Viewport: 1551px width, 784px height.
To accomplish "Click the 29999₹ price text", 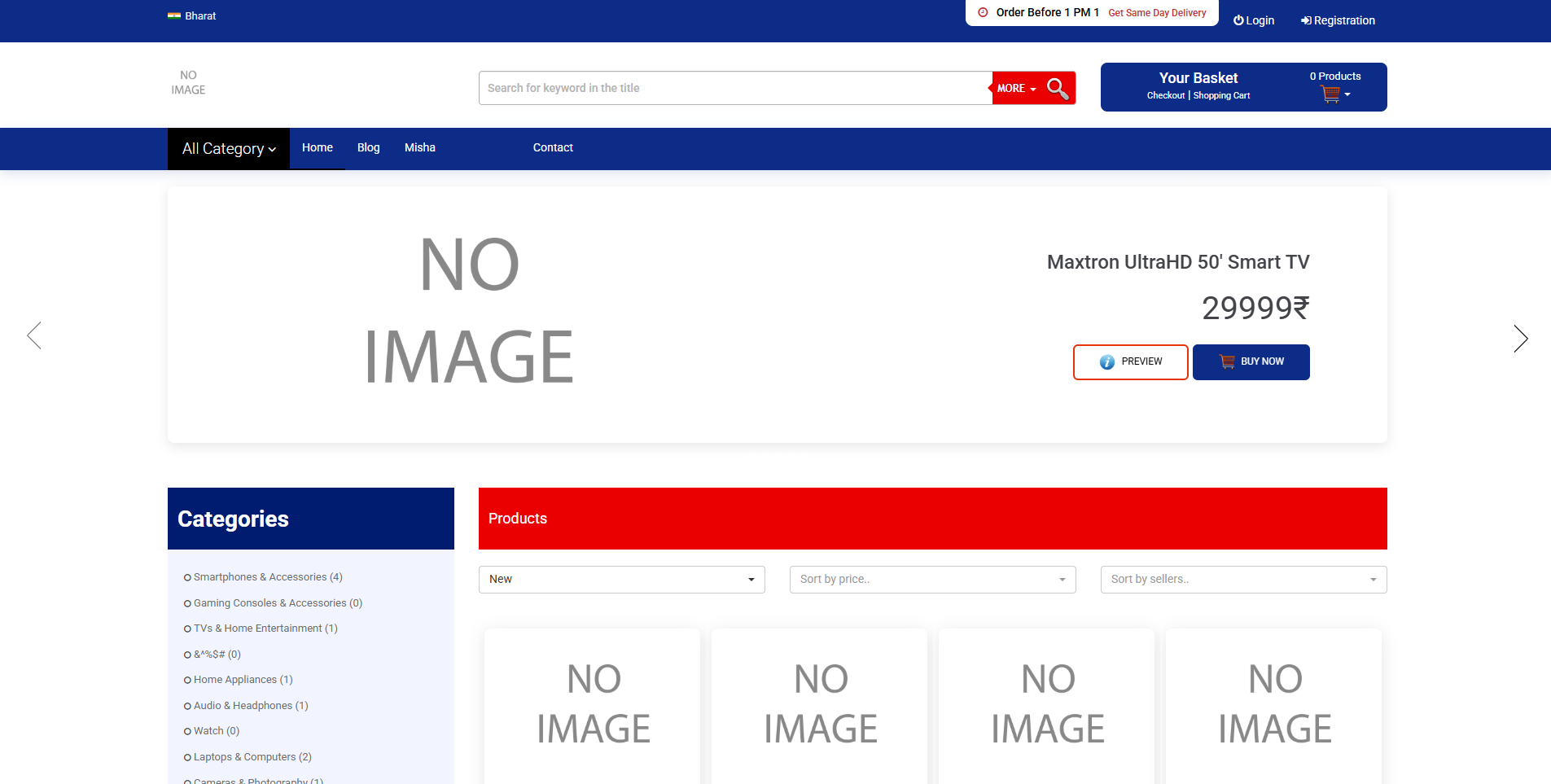I will point(1255,308).
